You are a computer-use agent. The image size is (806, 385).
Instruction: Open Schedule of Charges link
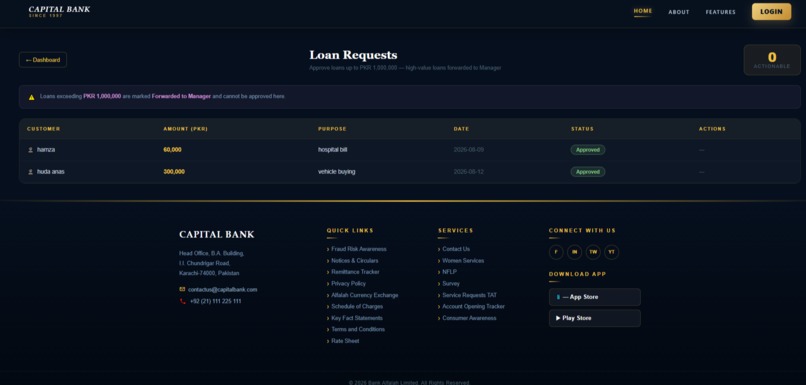click(x=357, y=306)
